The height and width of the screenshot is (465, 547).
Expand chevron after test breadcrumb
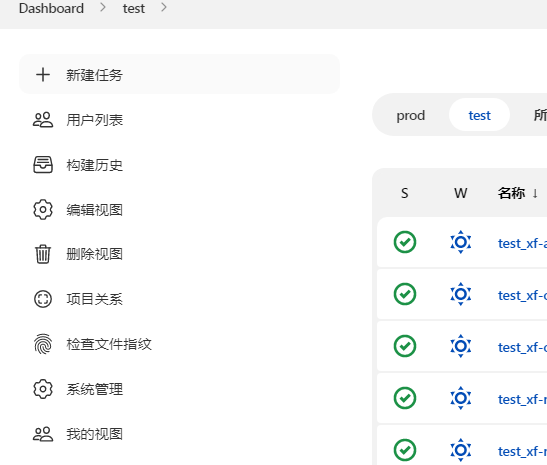(x=164, y=7)
